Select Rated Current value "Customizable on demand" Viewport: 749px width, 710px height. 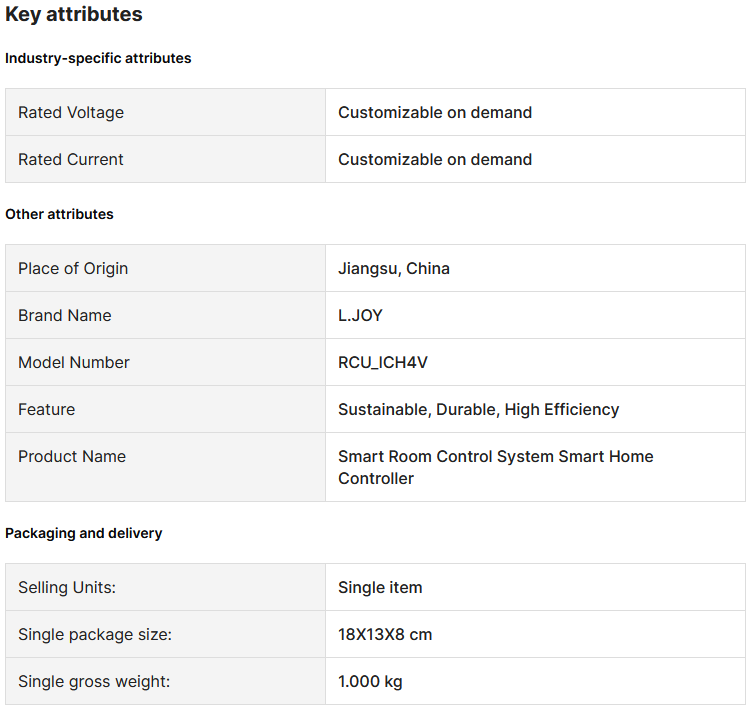pyautogui.click(x=435, y=160)
